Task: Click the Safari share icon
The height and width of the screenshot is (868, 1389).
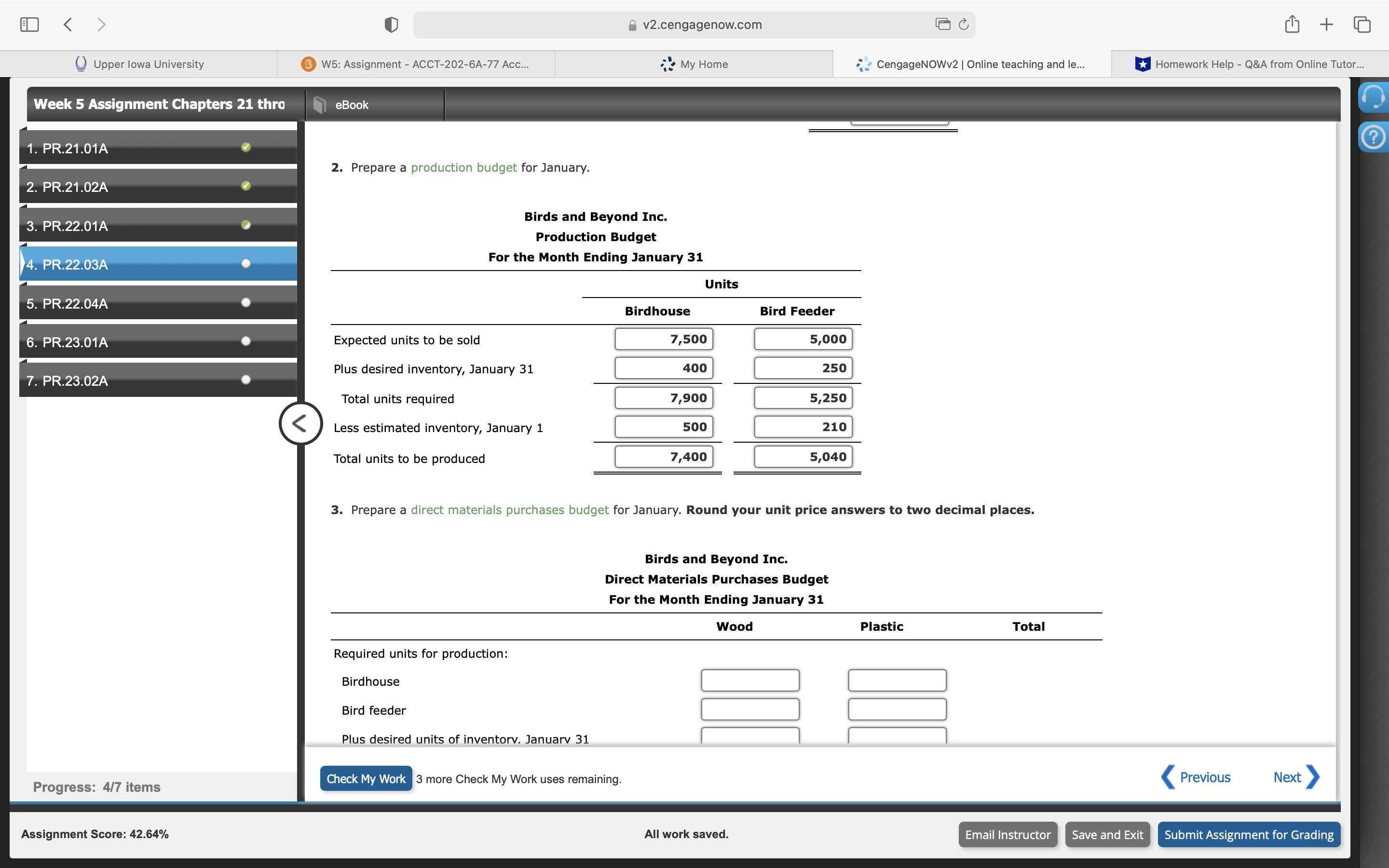Action: tap(1292, 24)
